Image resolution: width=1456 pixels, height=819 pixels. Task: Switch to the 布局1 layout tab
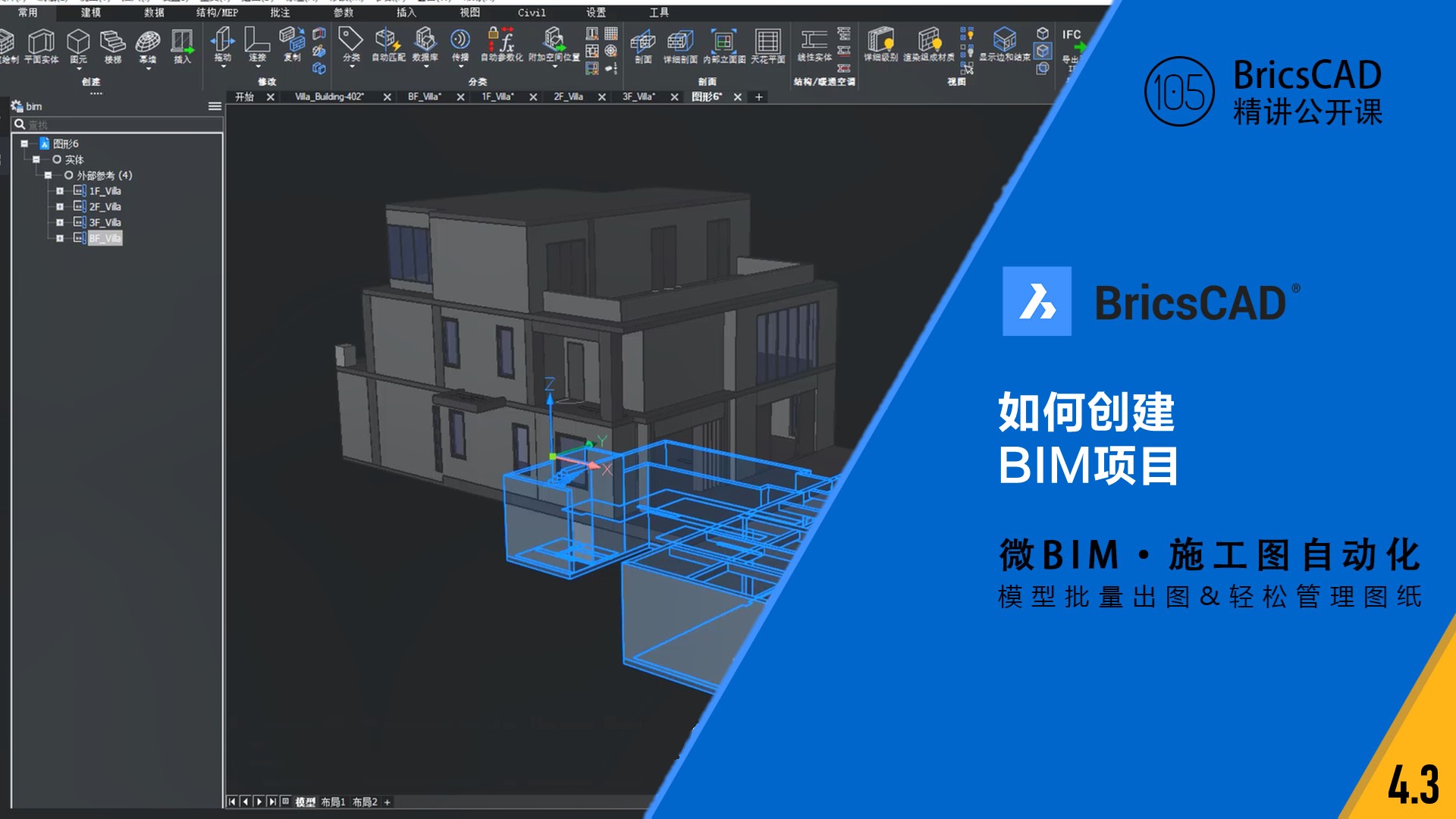click(333, 802)
